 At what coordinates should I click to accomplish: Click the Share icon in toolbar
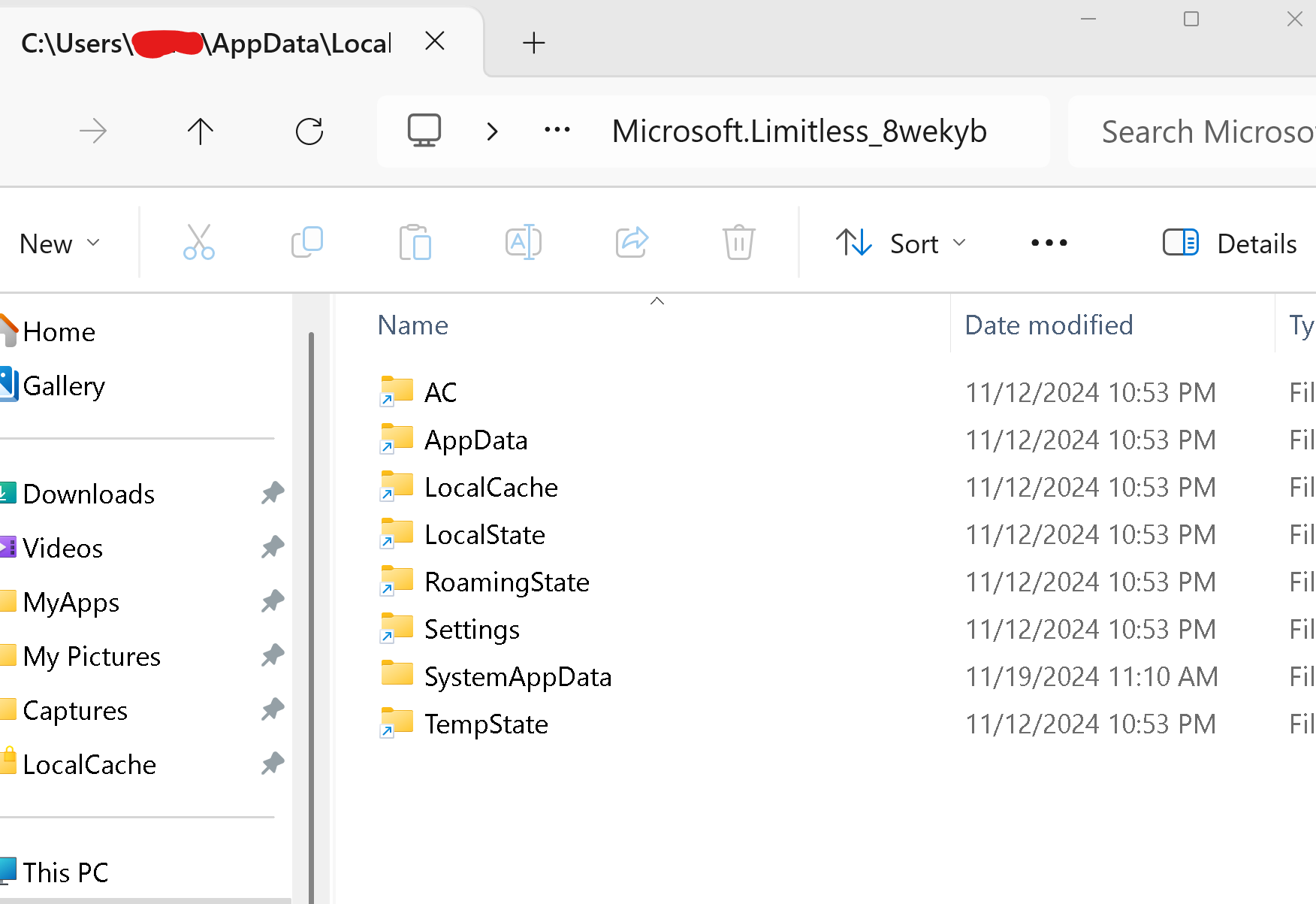632,243
